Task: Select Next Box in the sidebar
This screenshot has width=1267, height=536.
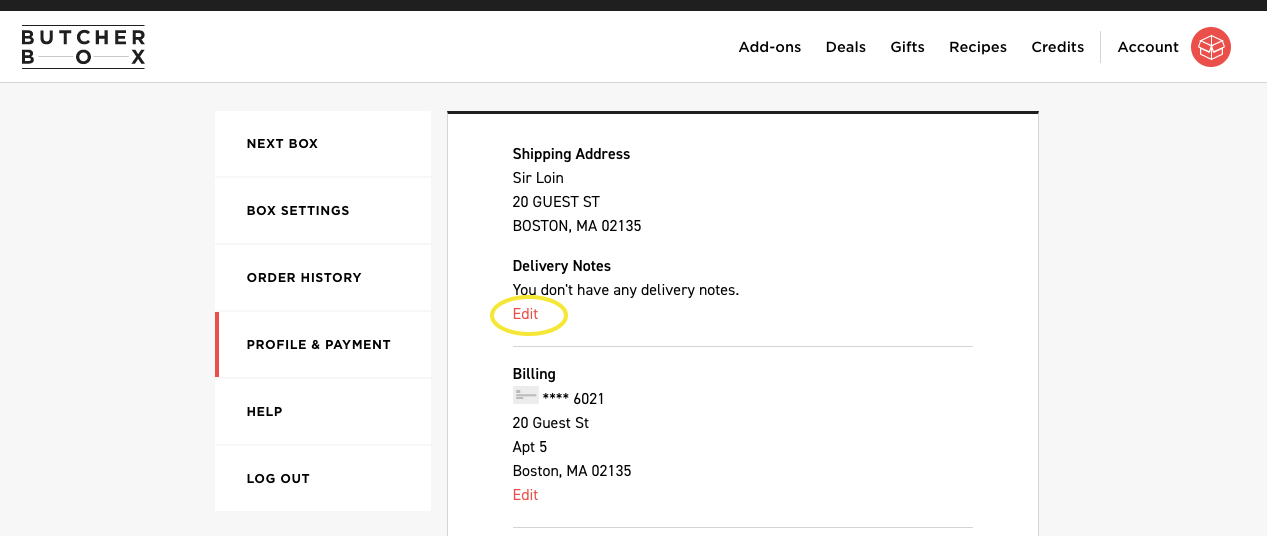Action: point(282,144)
